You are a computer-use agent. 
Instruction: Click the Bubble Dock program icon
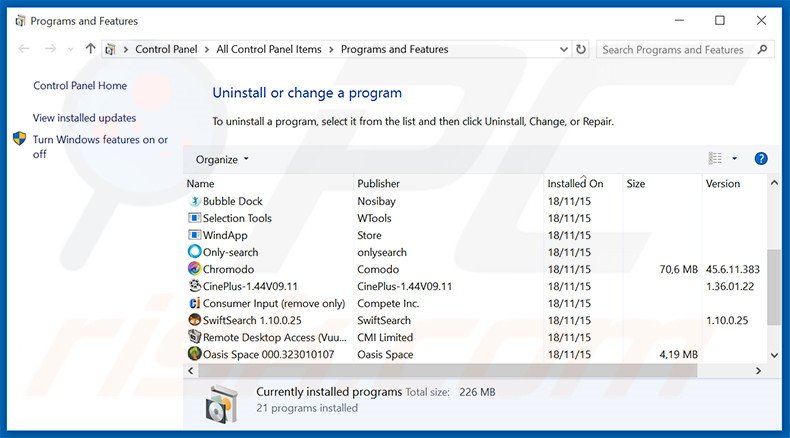click(194, 201)
